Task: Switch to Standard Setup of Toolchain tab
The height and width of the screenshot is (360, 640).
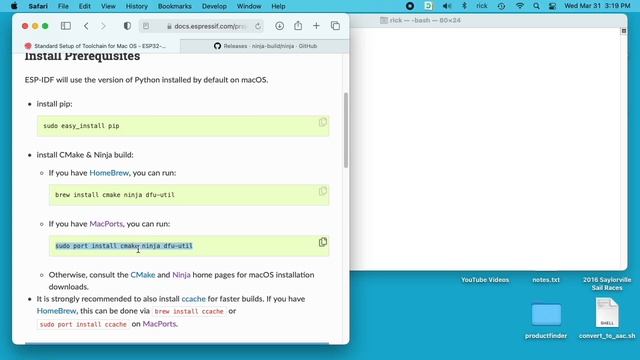Action: coord(96,46)
